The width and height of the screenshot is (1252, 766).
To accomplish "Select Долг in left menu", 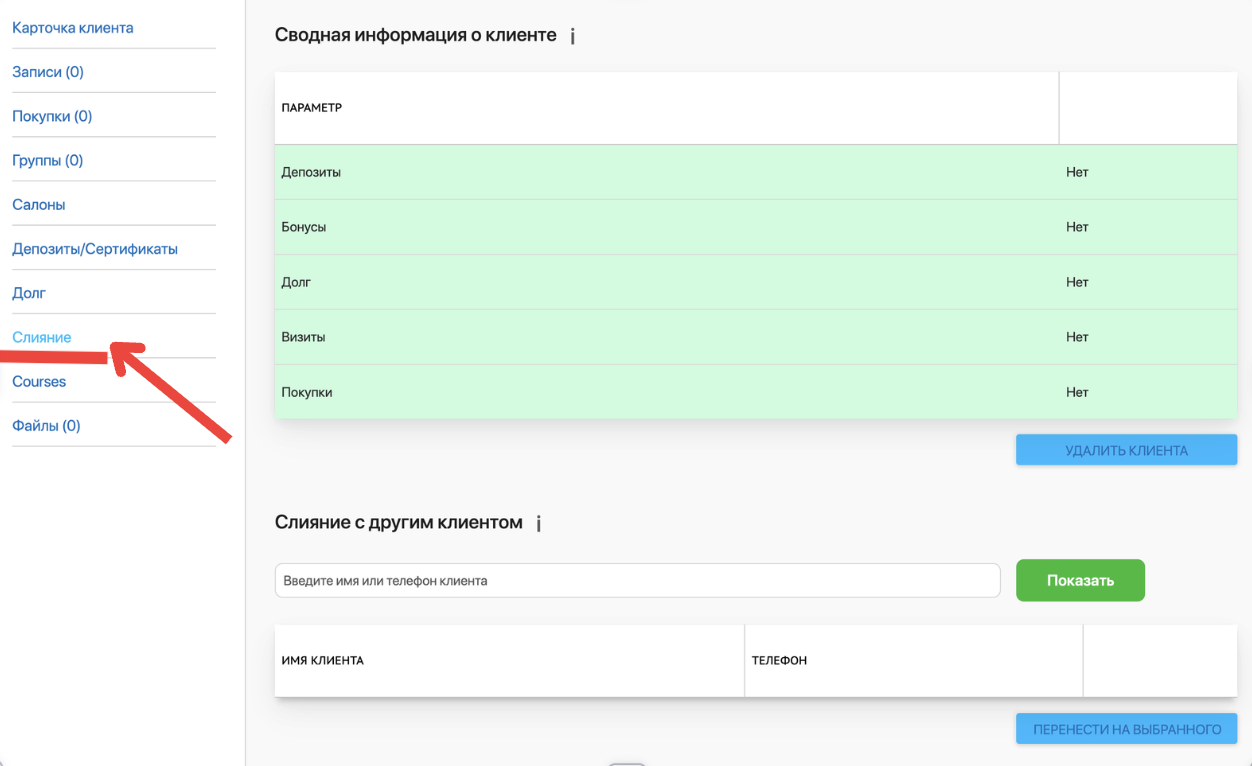I will pyautogui.click(x=29, y=293).
